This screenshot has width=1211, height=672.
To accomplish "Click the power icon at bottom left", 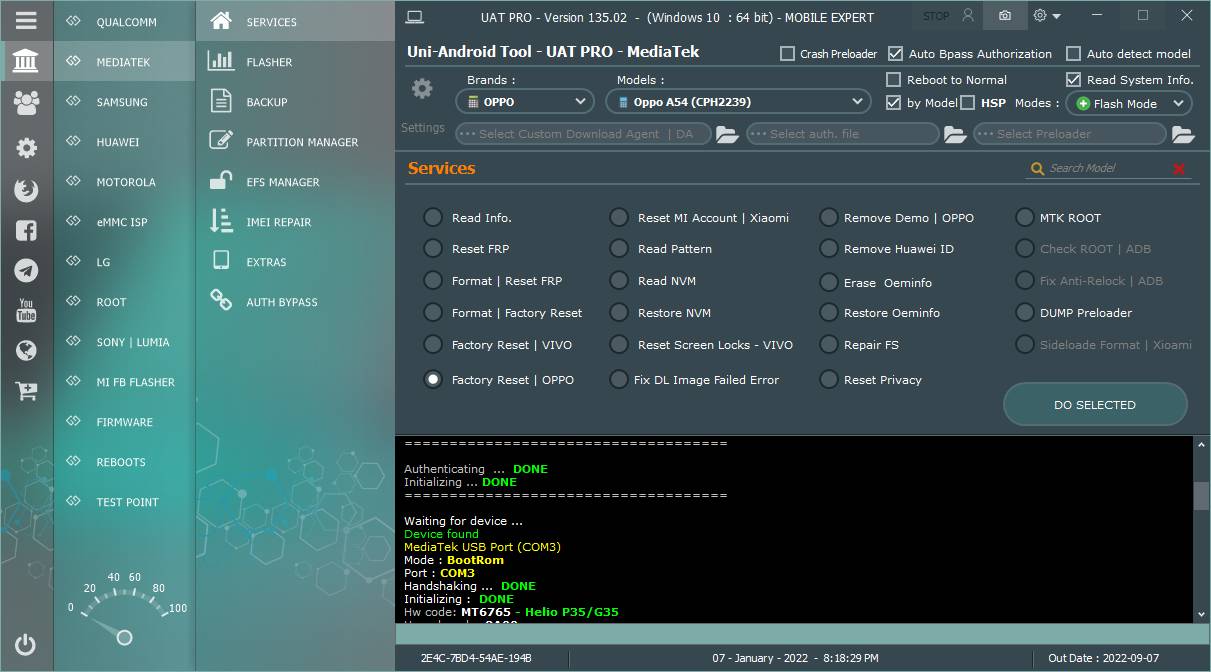I will pos(26,645).
